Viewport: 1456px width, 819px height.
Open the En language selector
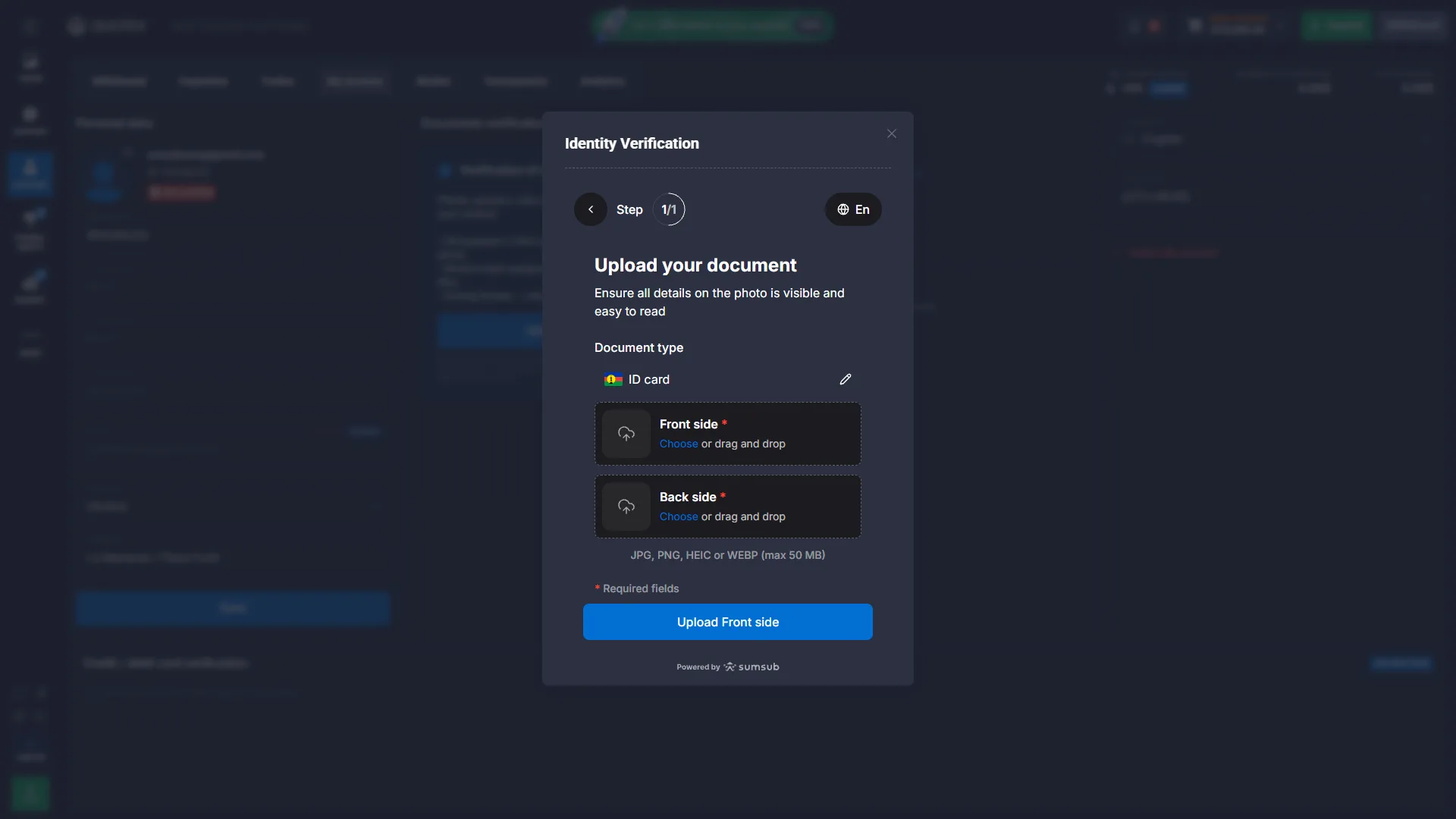click(x=853, y=209)
